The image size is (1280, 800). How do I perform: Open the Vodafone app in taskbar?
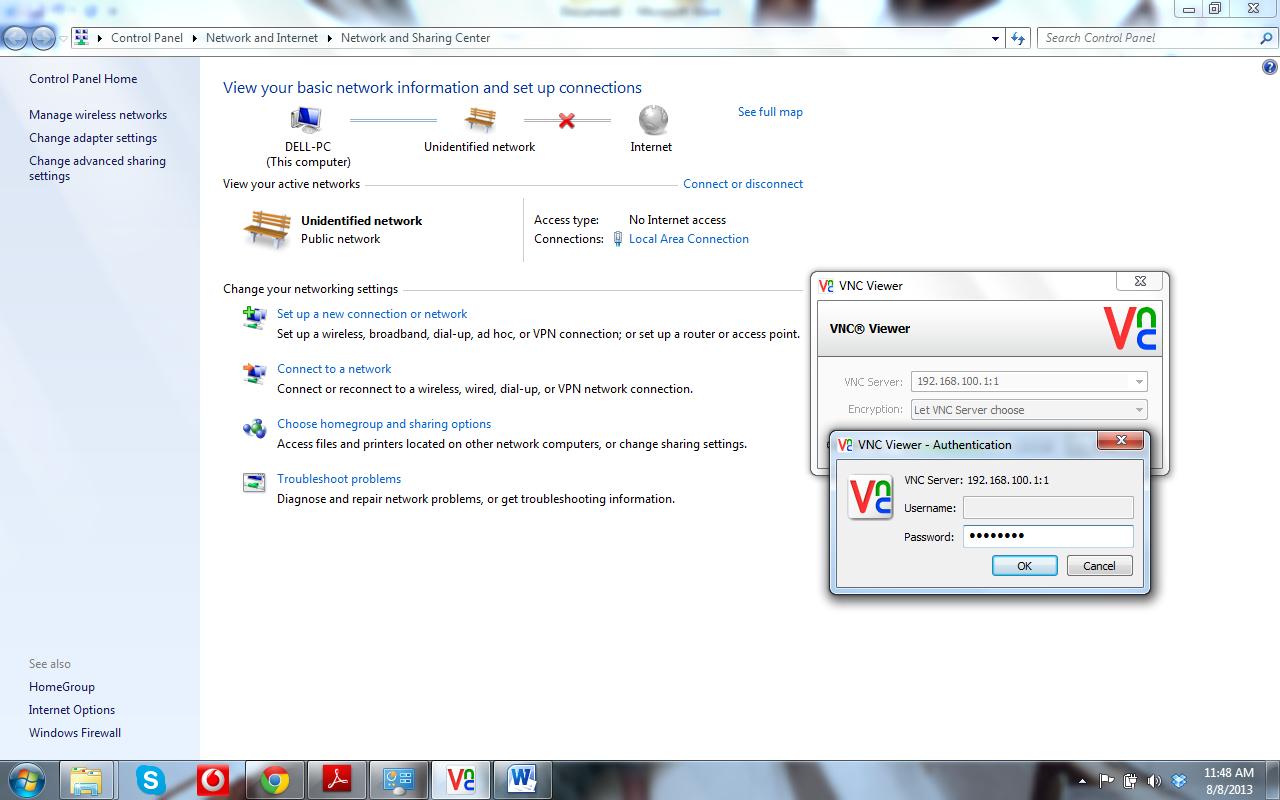click(x=213, y=780)
